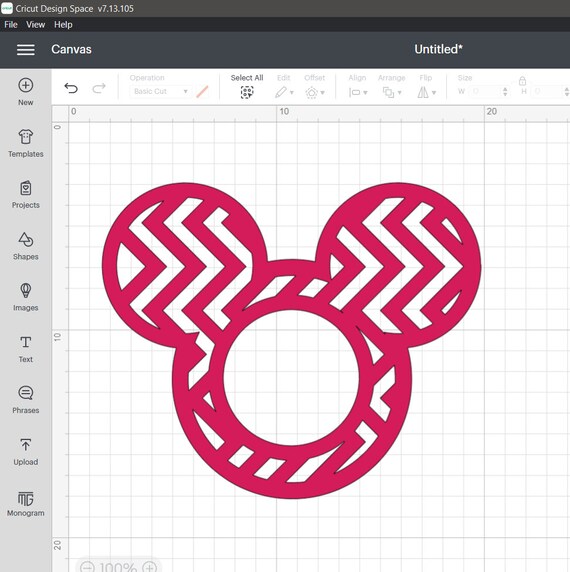Click the Canvas heading label
This screenshot has height=572, width=570.
pos(71,49)
